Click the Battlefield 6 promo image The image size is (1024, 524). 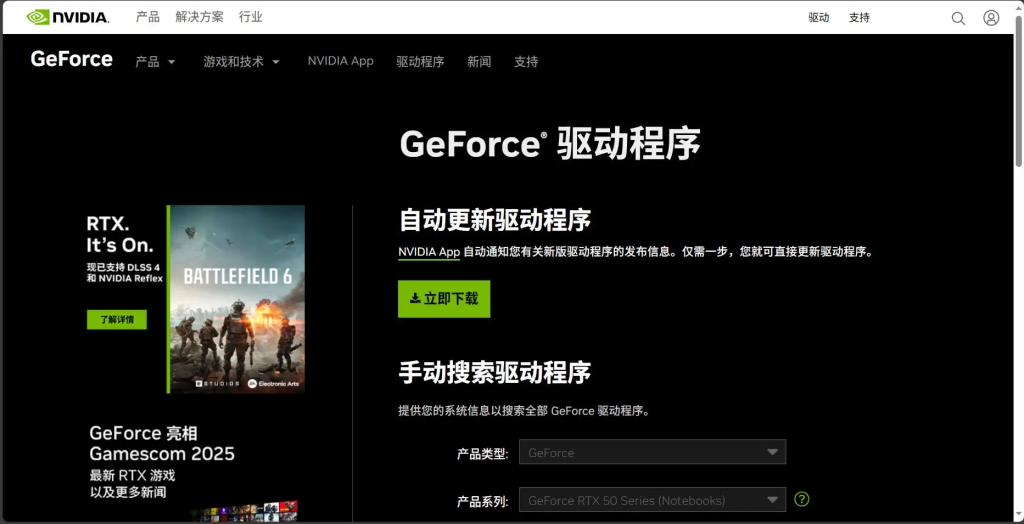coord(237,298)
